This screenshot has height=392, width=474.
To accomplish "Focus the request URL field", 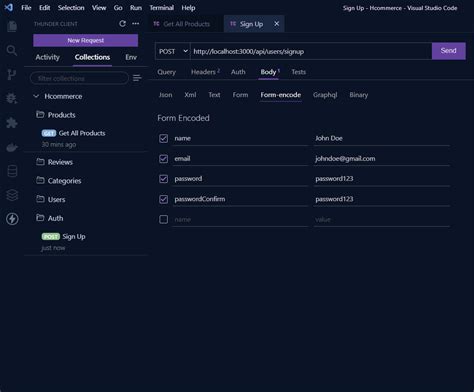I will [x=311, y=51].
